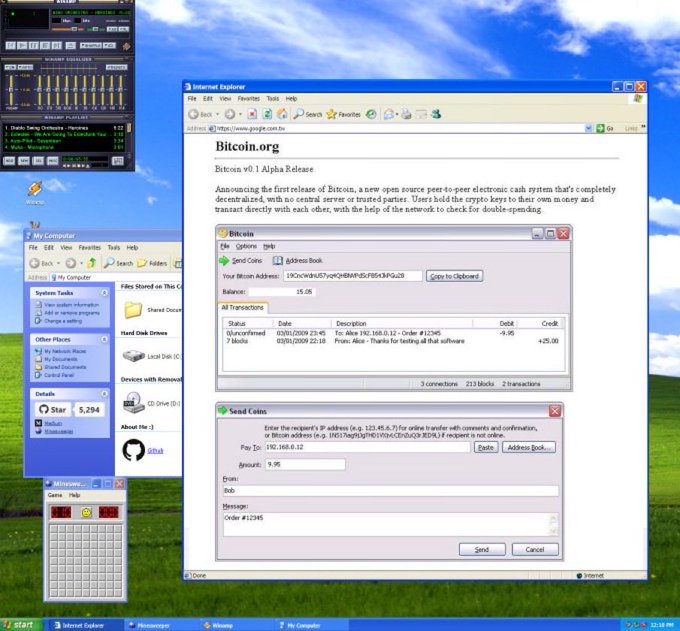Click the Winamp balance slider
The image size is (680, 631).
[x=96, y=29]
